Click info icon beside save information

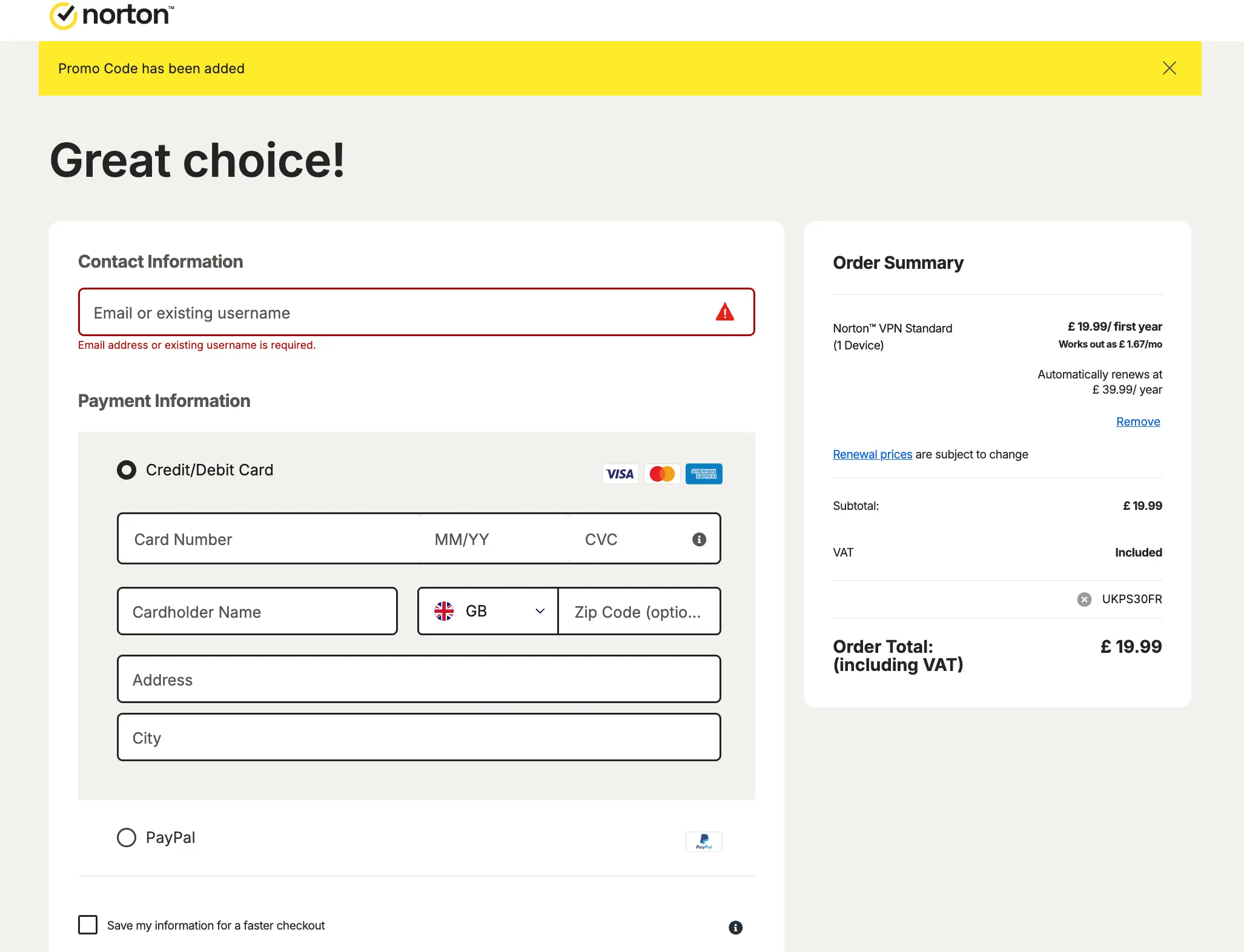[x=735, y=927]
